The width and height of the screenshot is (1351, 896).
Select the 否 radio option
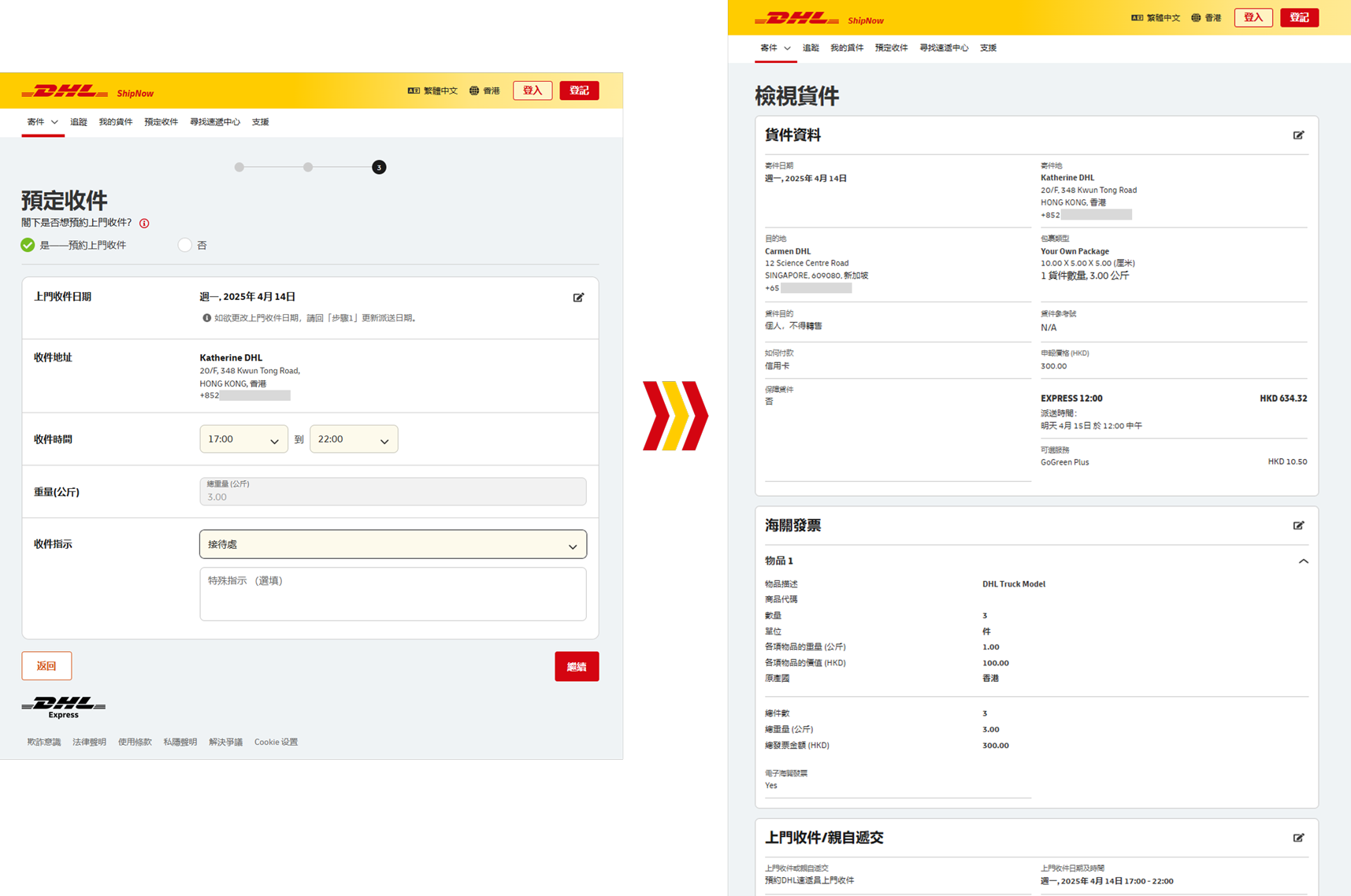184,245
